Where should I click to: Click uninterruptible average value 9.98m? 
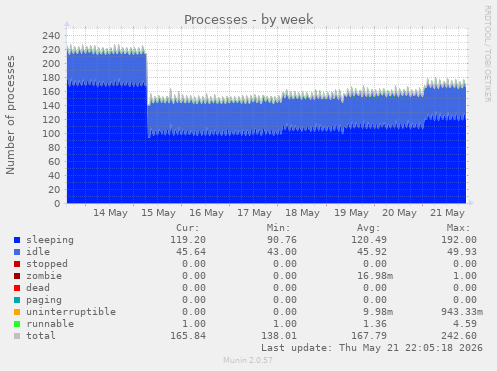click(x=378, y=312)
